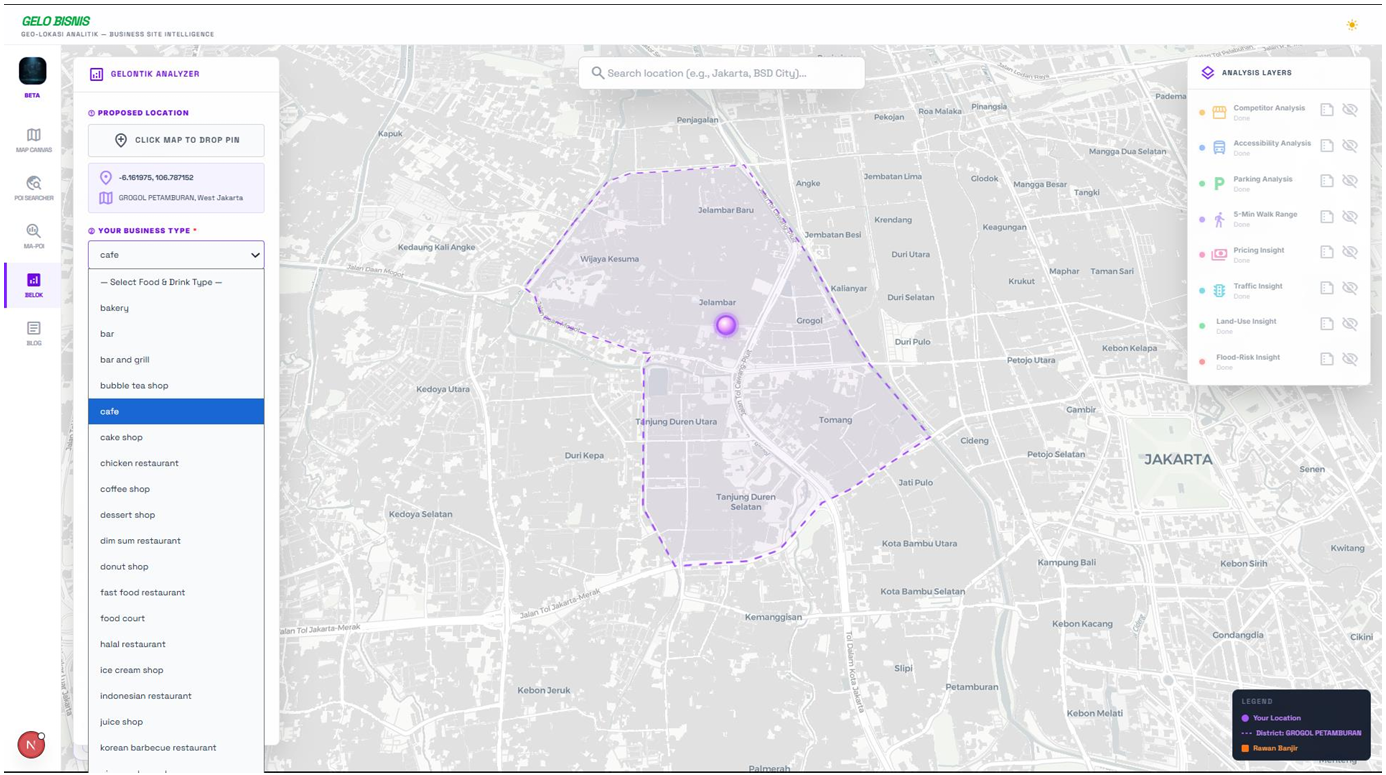1386x775 pixels.
Task: Click the purple location pin on the map
Action: (x=726, y=325)
